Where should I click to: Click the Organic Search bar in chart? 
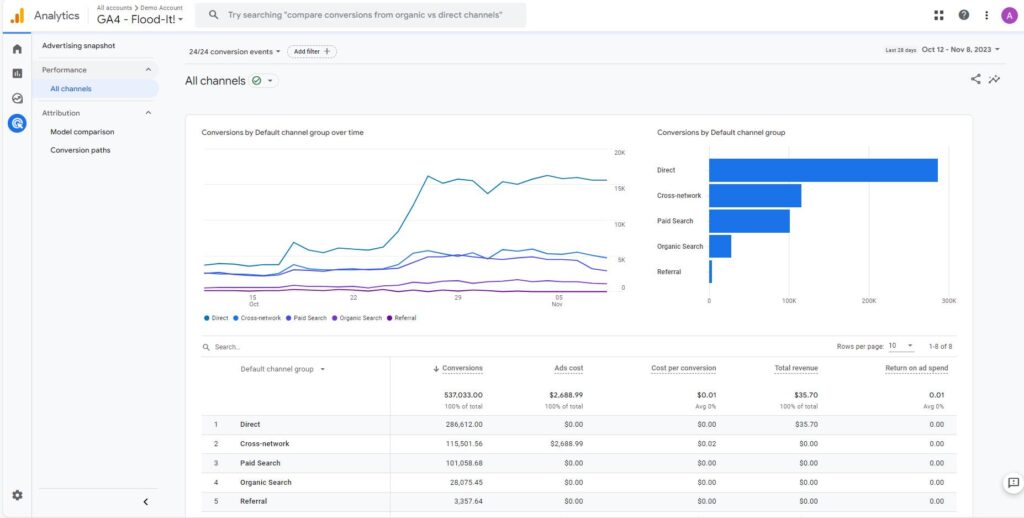(720, 246)
